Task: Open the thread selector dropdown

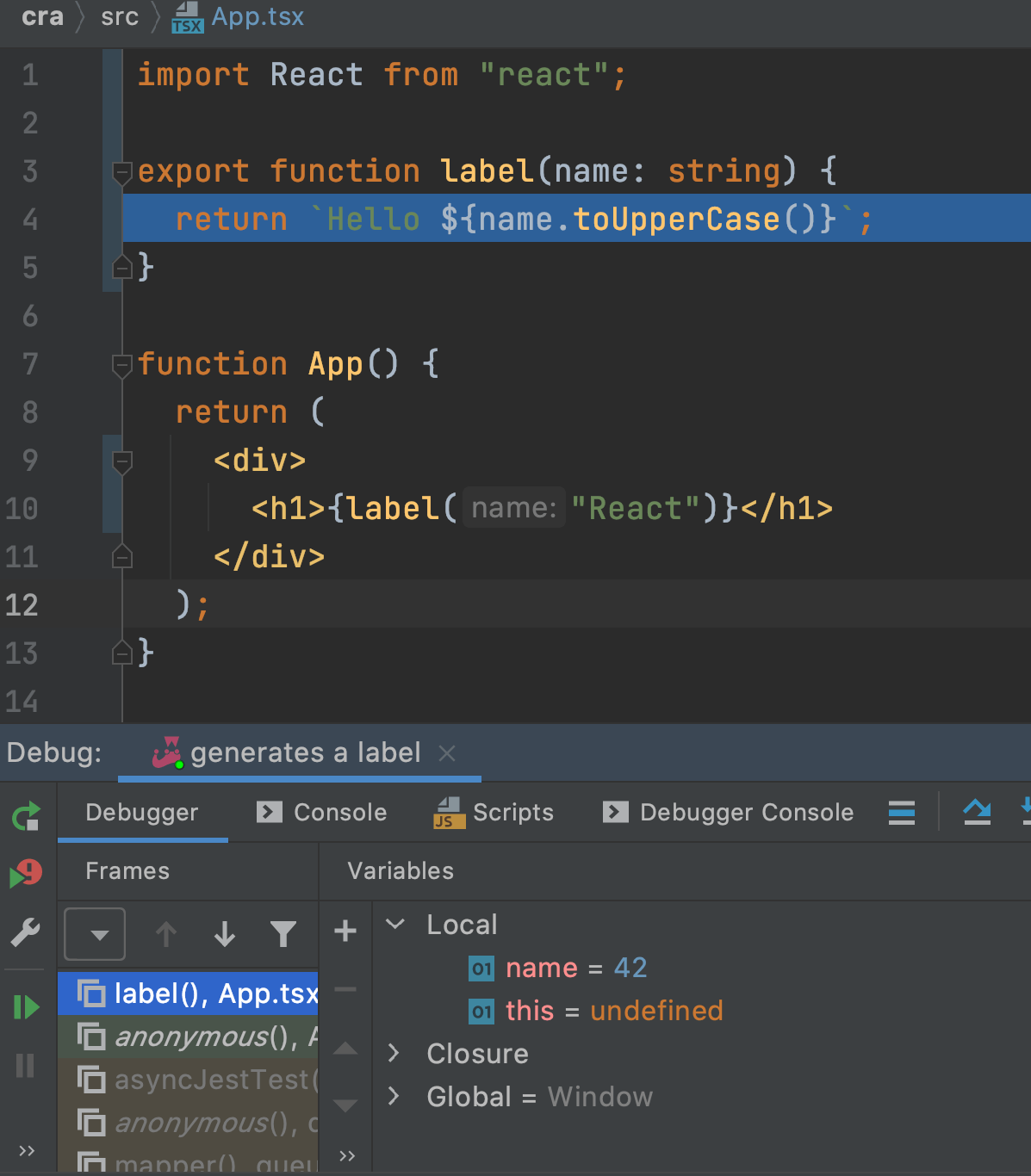Action: (96, 934)
